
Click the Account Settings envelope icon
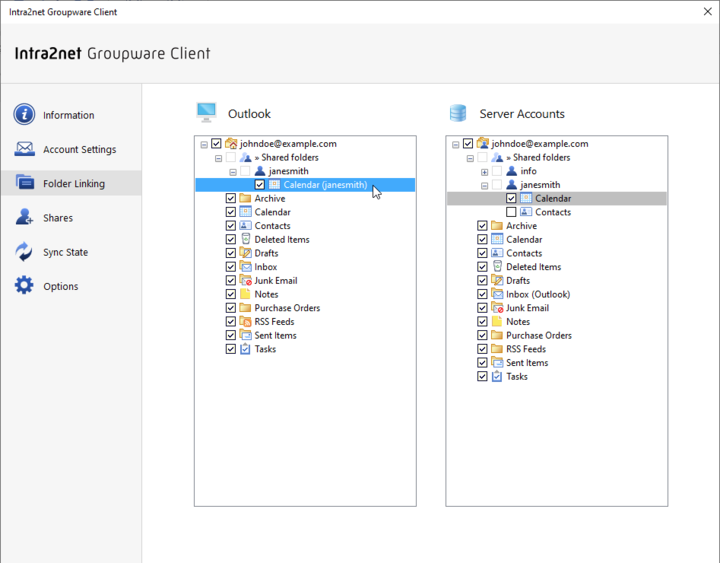pyautogui.click(x=24, y=149)
